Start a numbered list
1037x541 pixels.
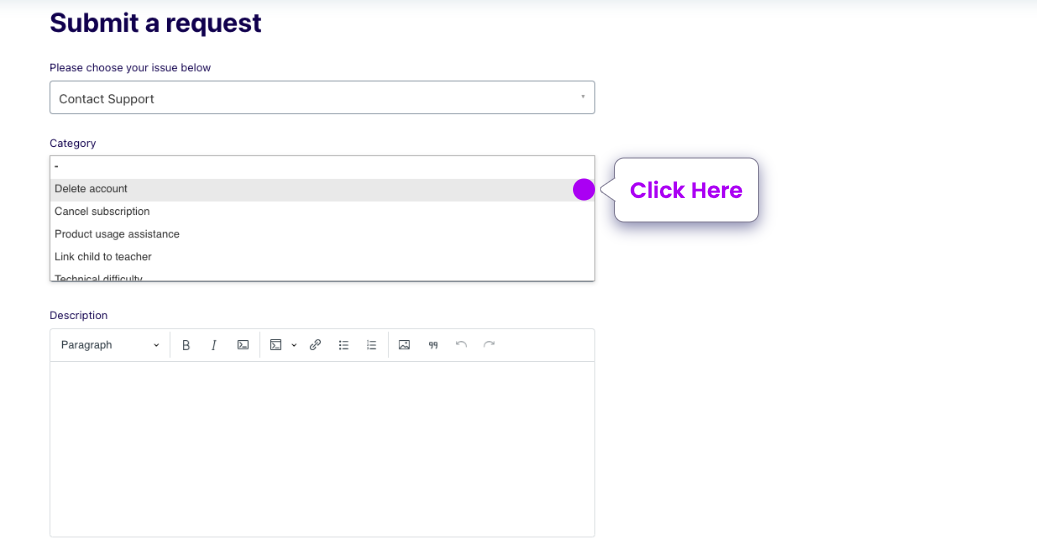tap(371, 345)
